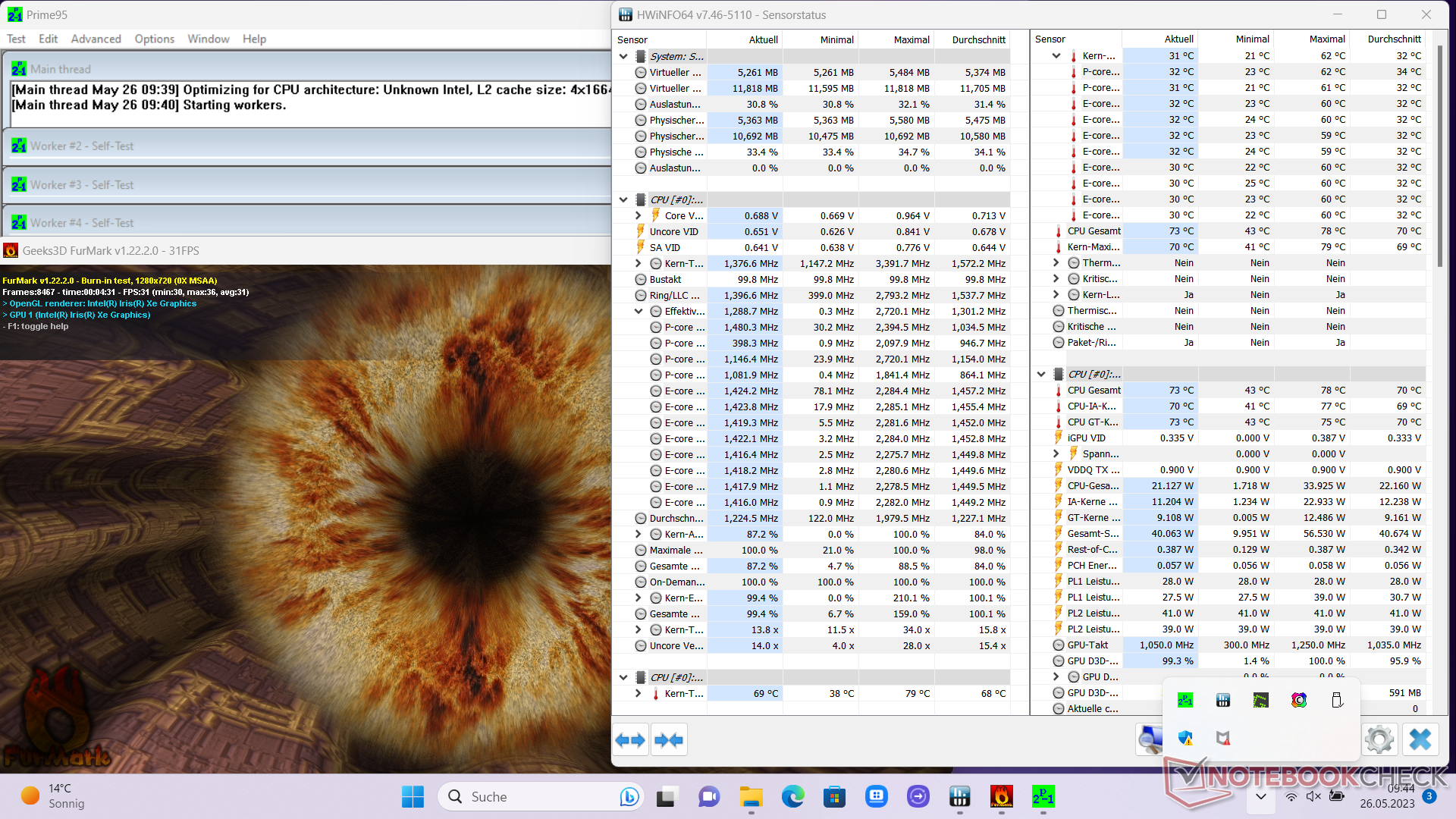Select the Uncore VID sensor row
The image size is (1456, 819).
pyautogui.click(x=811, y=231)
